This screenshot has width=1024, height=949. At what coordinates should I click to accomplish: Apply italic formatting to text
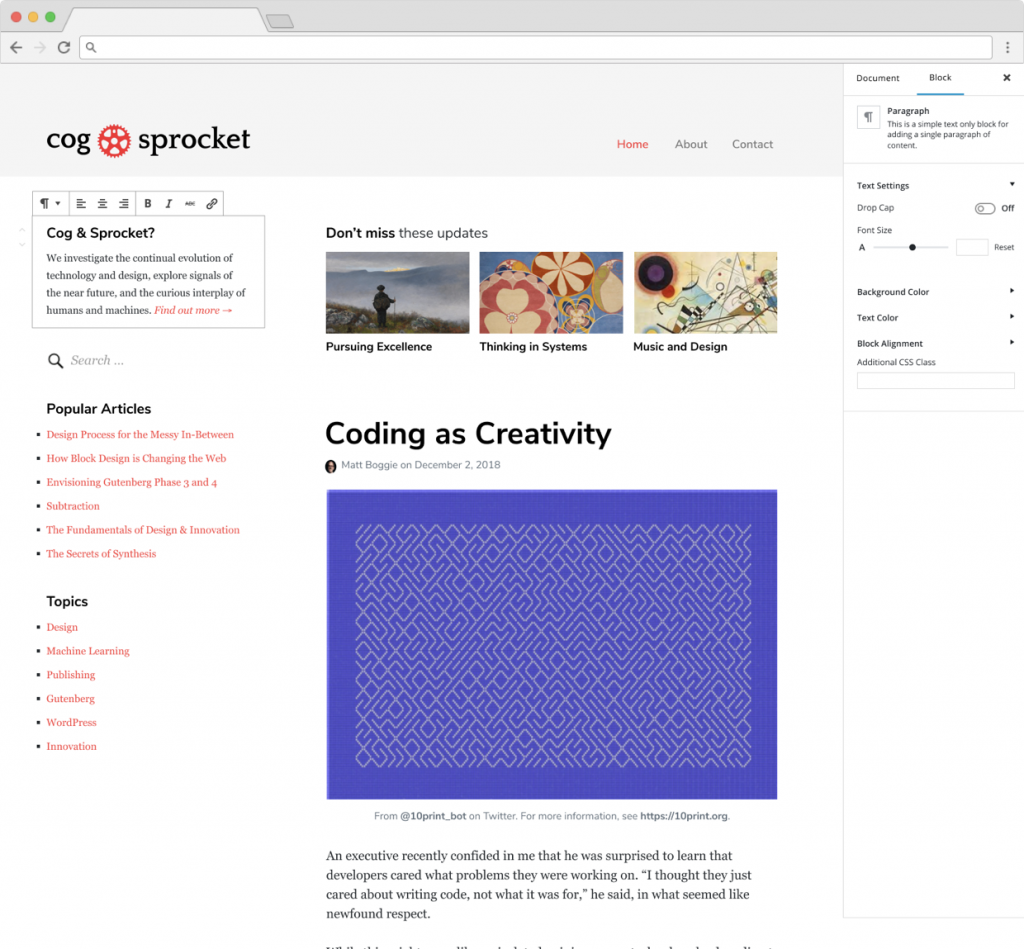(x=169, y=204)
